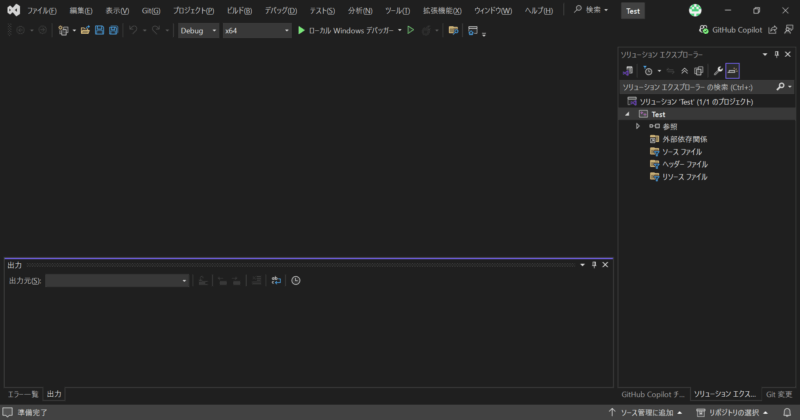Click the GitHub Copilot icon
The image size is (800, 420).
(x=704, y=30)
